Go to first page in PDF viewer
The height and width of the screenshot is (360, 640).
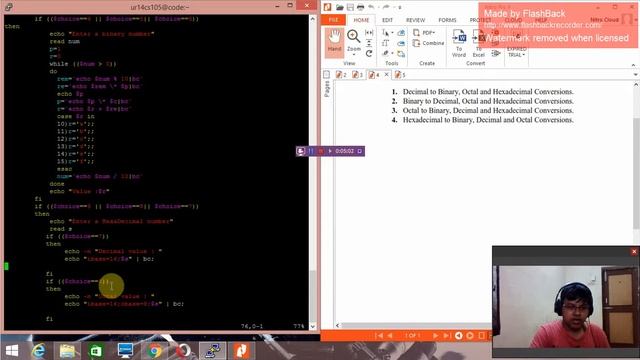[x=379, y=336]
